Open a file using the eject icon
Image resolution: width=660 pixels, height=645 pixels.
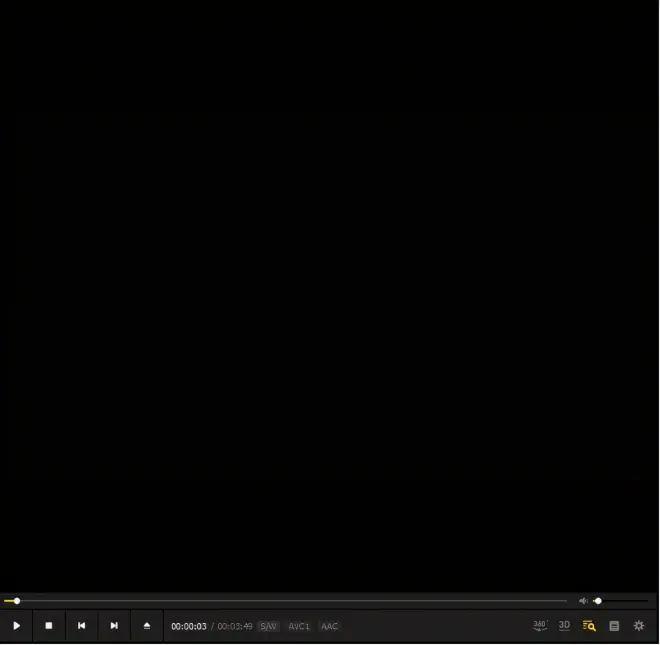[x=146, y=626]
